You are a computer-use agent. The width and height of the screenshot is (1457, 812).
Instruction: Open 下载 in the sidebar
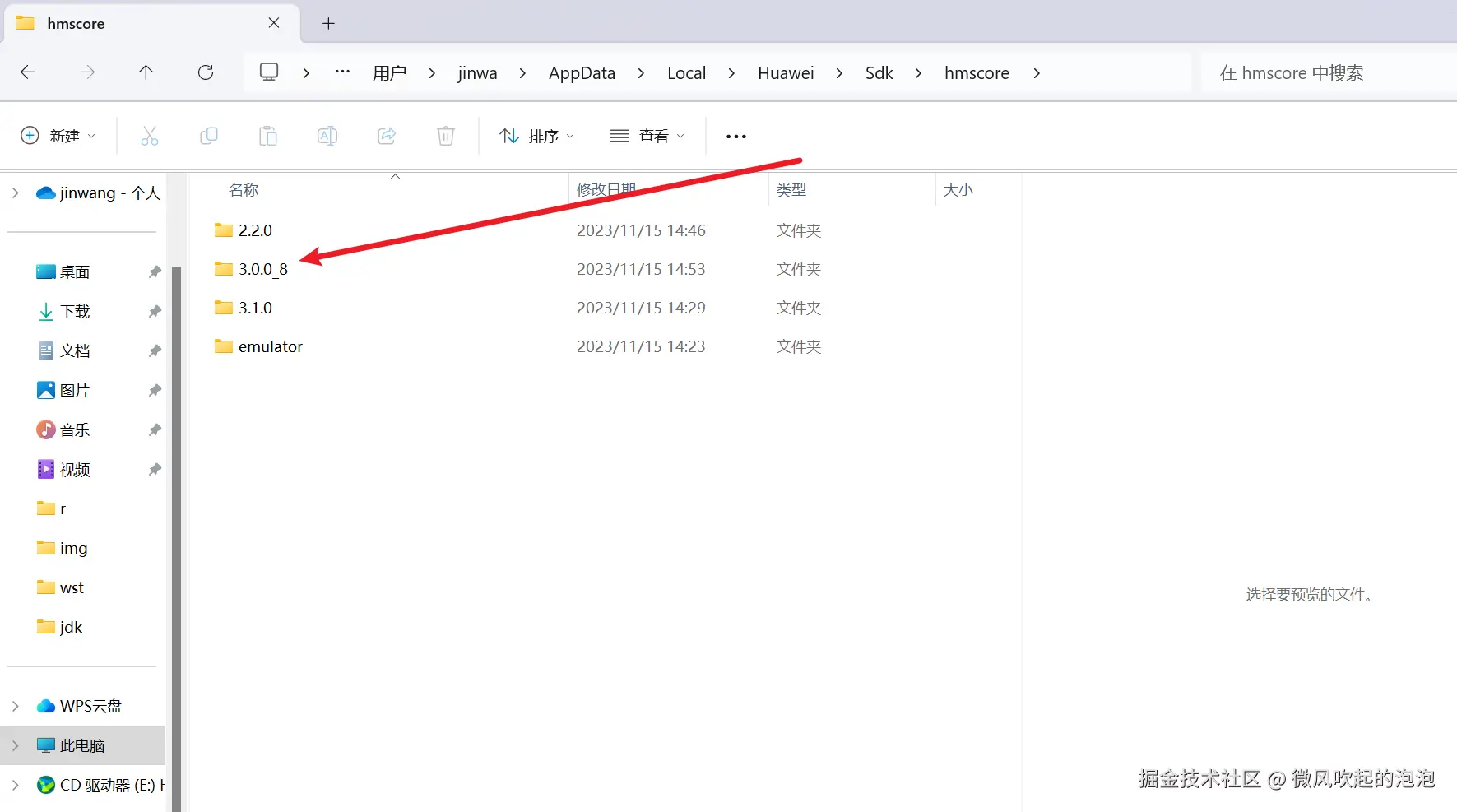click(63, 311)
